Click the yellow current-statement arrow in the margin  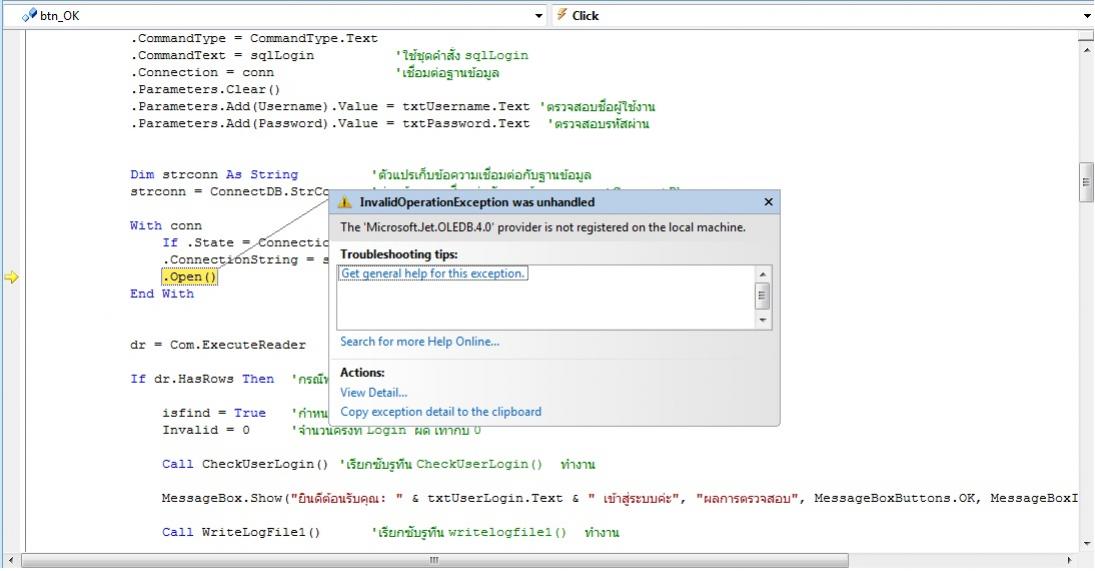11,277
